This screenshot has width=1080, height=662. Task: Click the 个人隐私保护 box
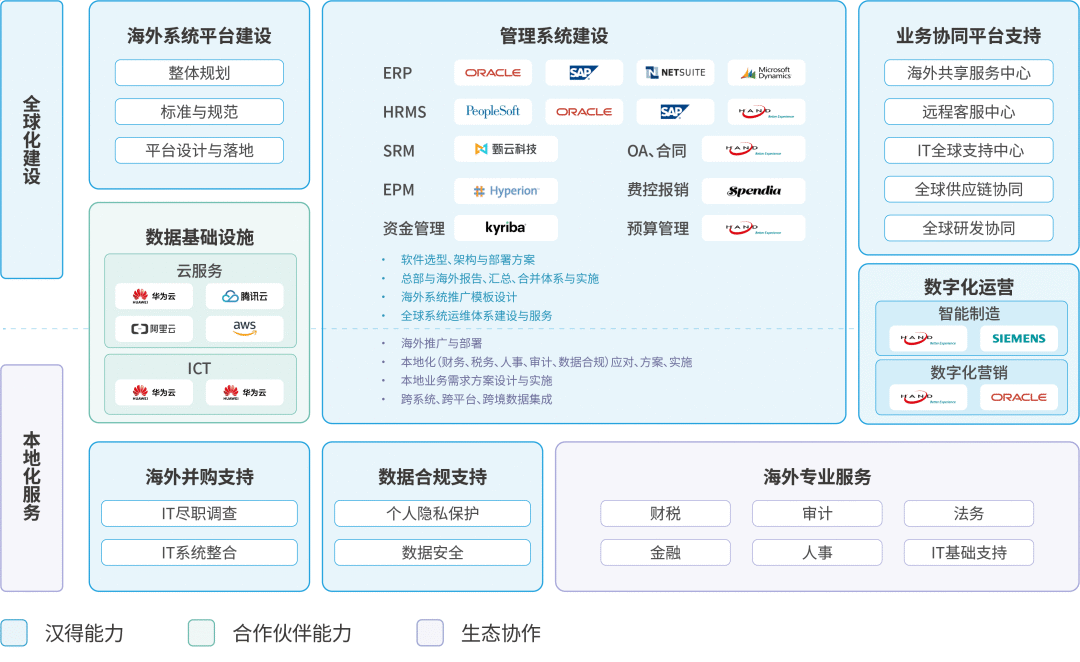click(432, 514)
